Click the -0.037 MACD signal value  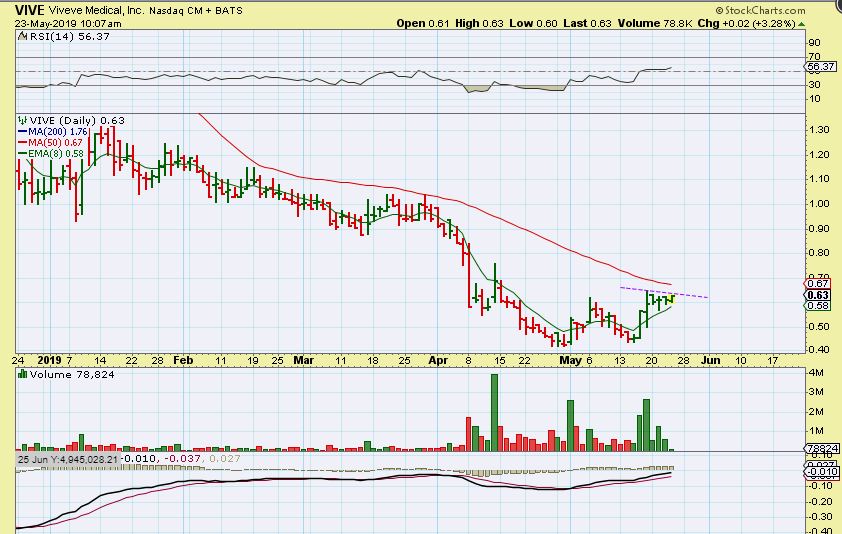click(182, 459)
